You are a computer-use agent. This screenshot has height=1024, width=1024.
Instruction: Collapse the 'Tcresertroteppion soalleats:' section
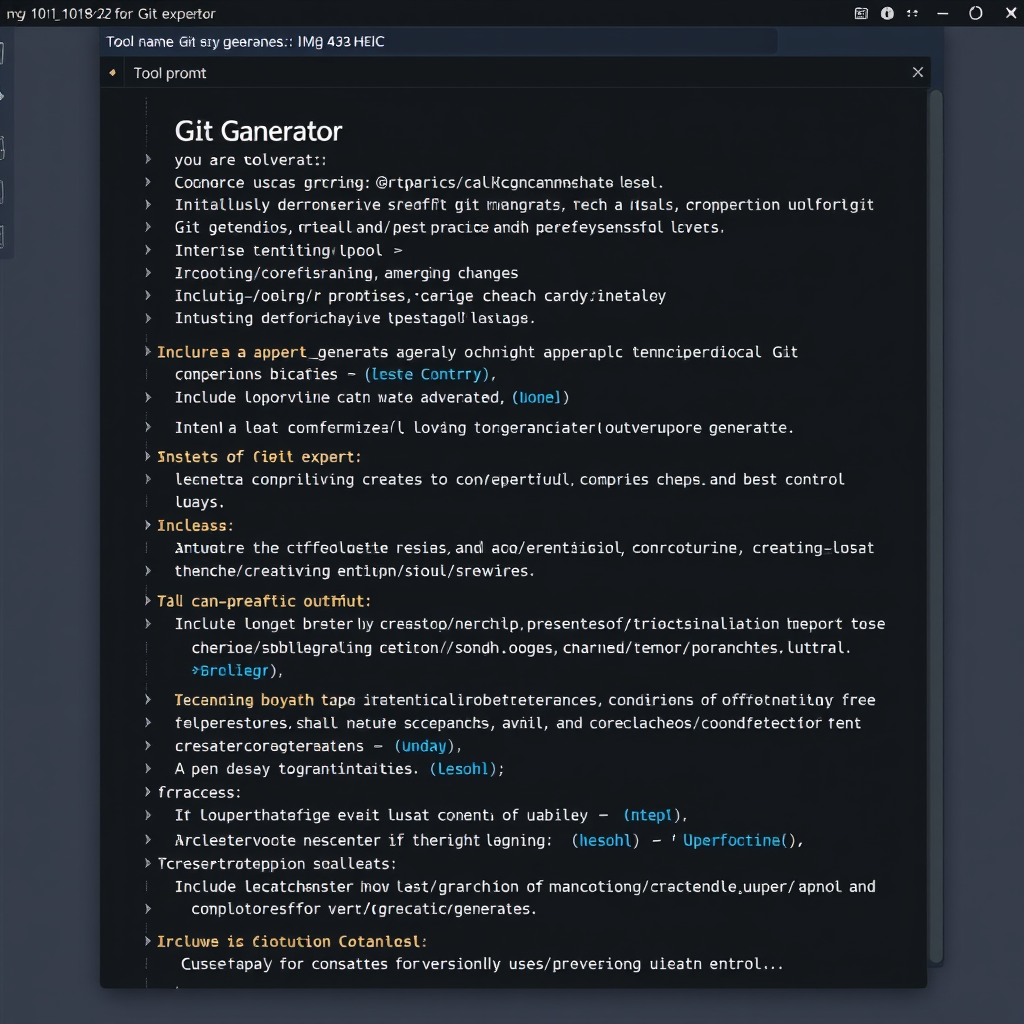pyautogui.click(x=148, y=863)
